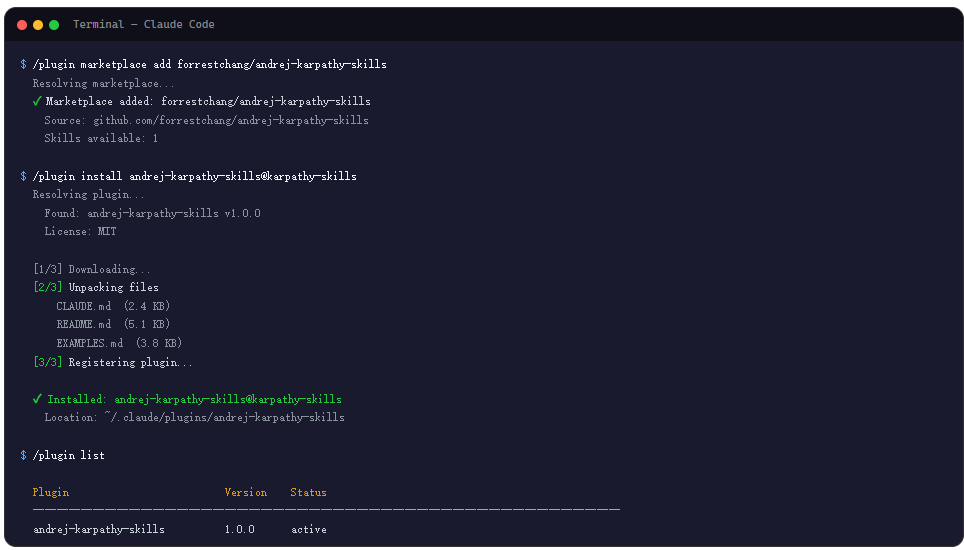The image size is (964, 550).
Task: Click the '/plugin marketplace add' command line
Action: [x=210, y=65]
